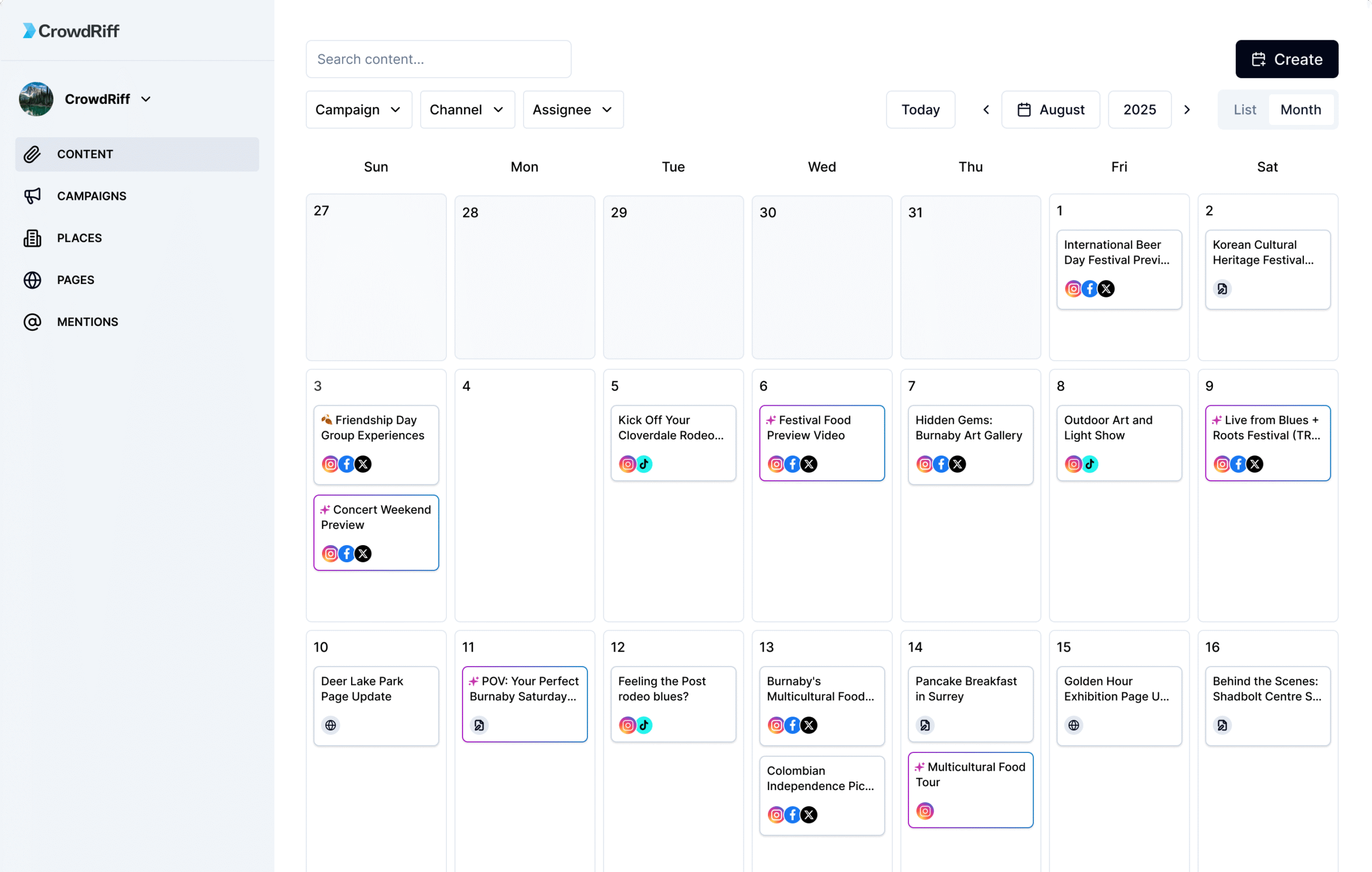
Task: Select the TikTok icon on Kick Off Your Cloverdale Rodeo
Action: click(644, 464)
